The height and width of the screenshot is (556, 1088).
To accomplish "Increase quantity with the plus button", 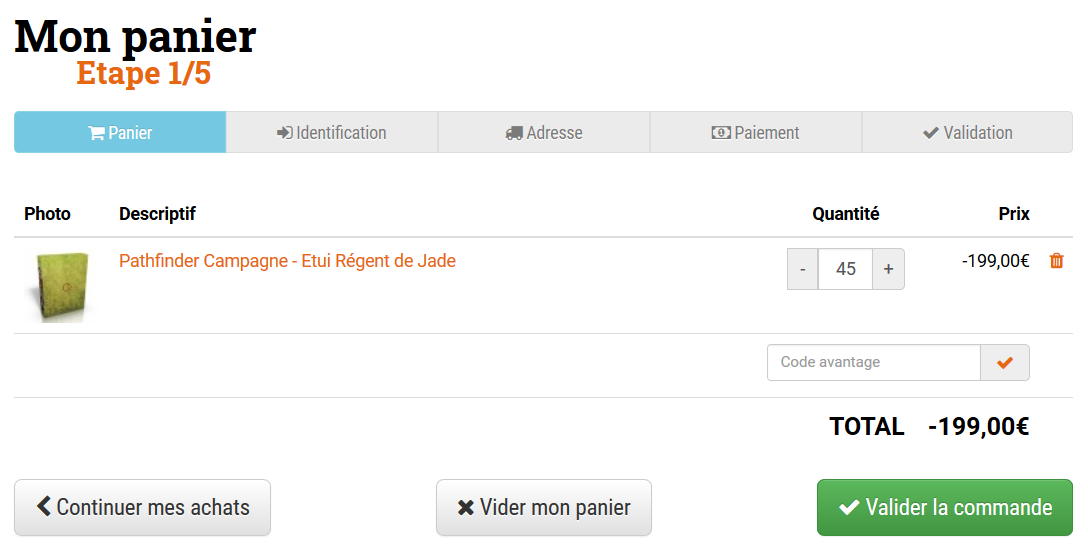I will 888,269.
